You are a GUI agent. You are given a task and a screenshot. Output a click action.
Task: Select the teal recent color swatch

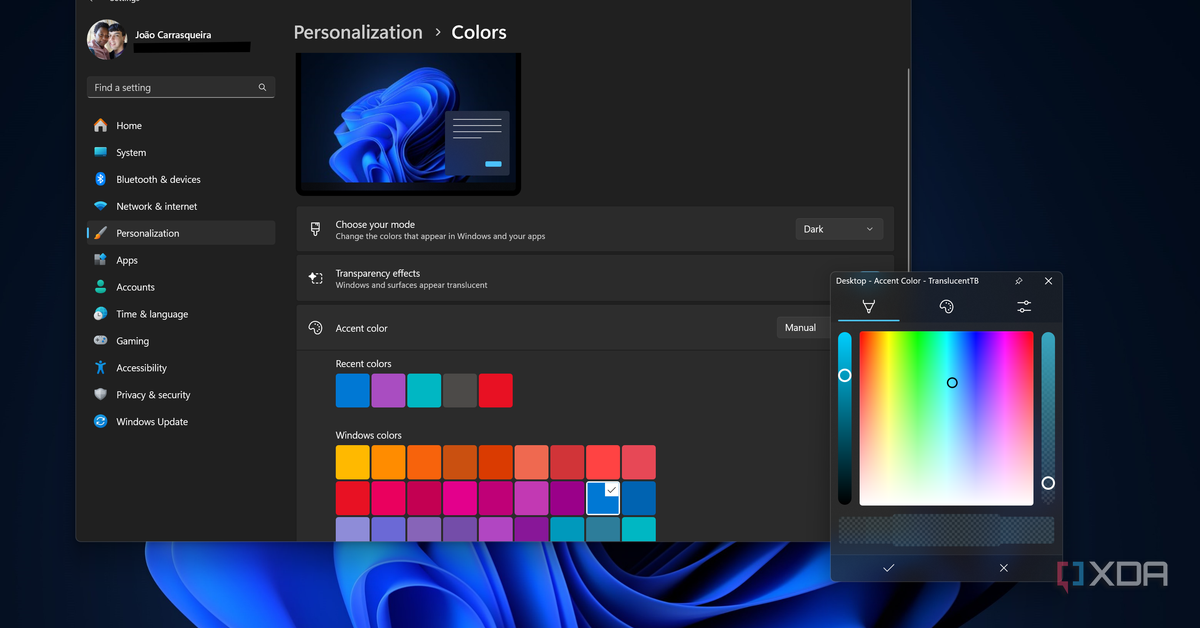coord(424,391)
